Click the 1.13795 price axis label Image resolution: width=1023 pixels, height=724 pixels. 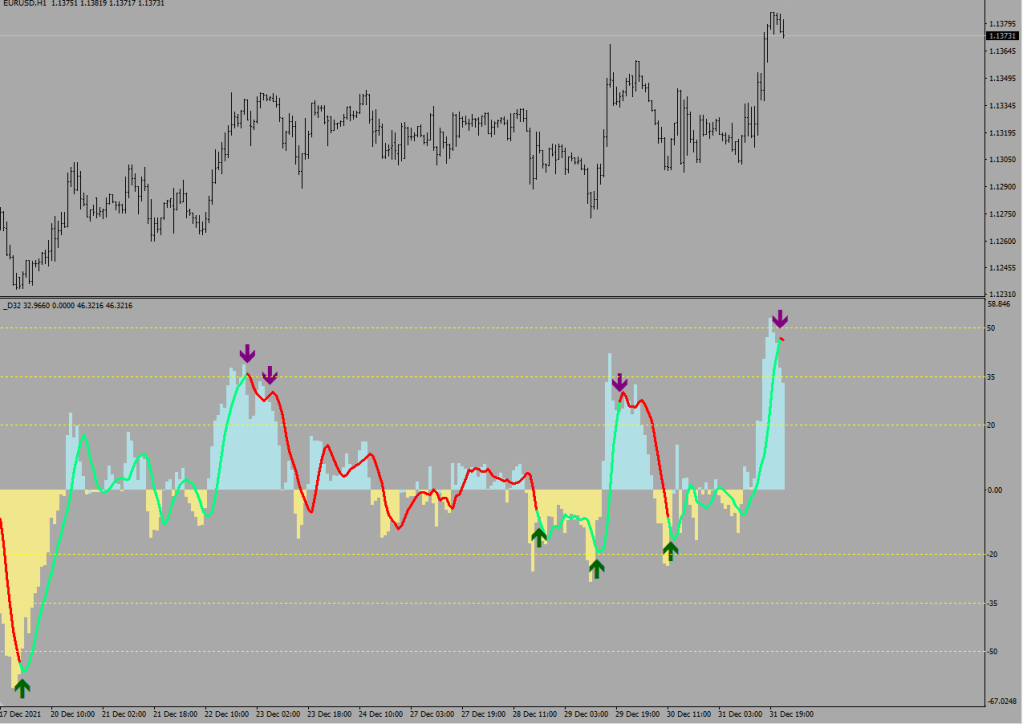[1001, 24]
